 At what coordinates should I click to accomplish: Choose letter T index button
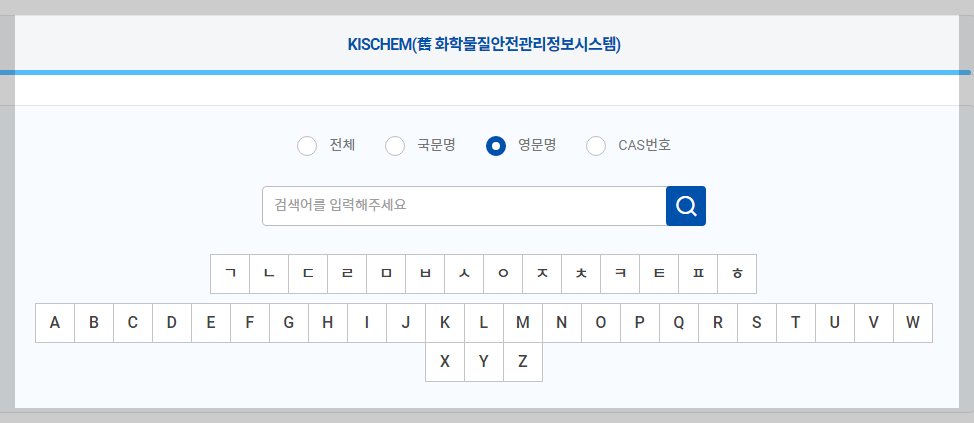coord(796,323)
